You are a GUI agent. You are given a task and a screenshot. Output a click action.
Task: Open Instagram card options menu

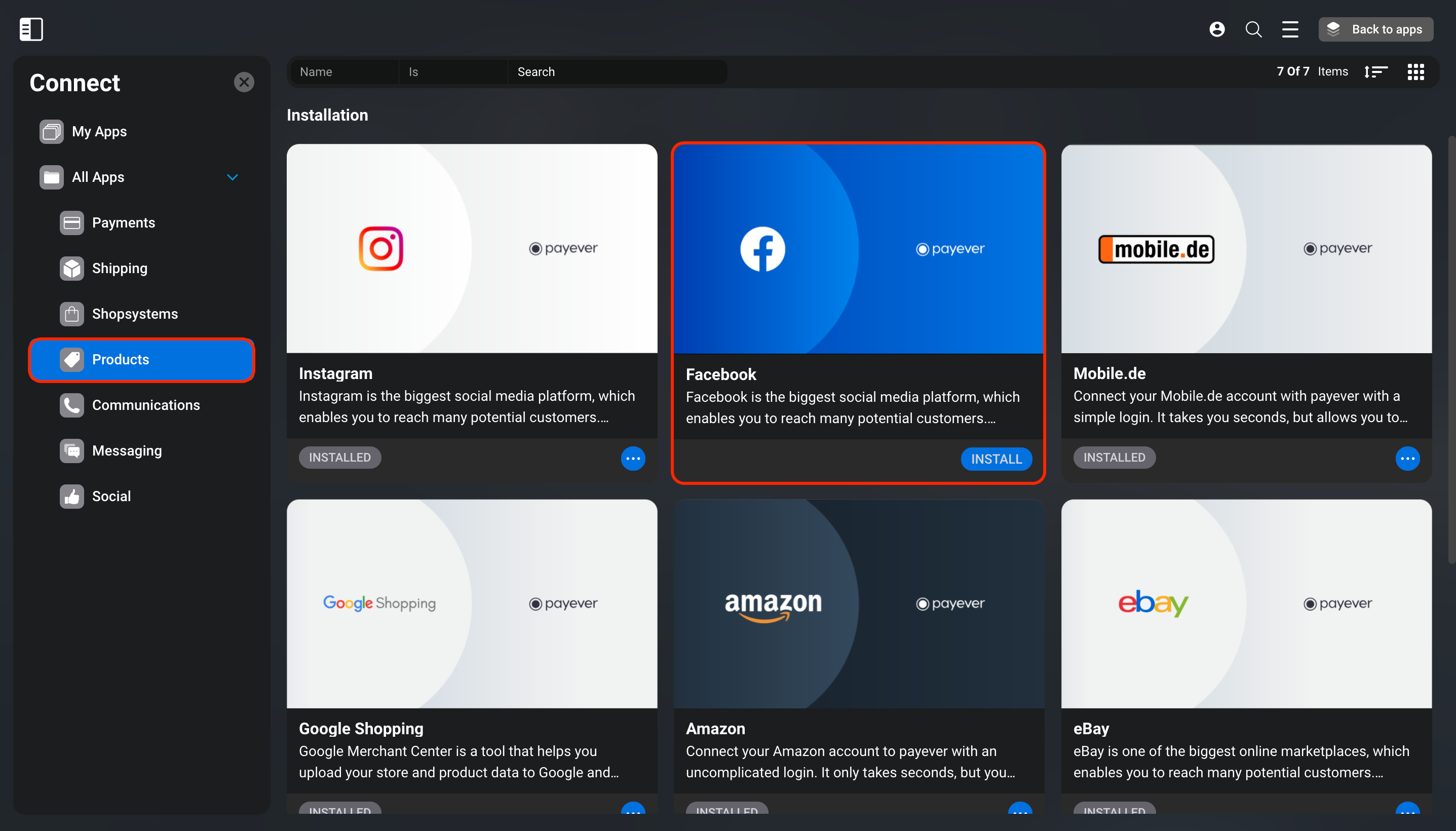[x=633, y=458]
